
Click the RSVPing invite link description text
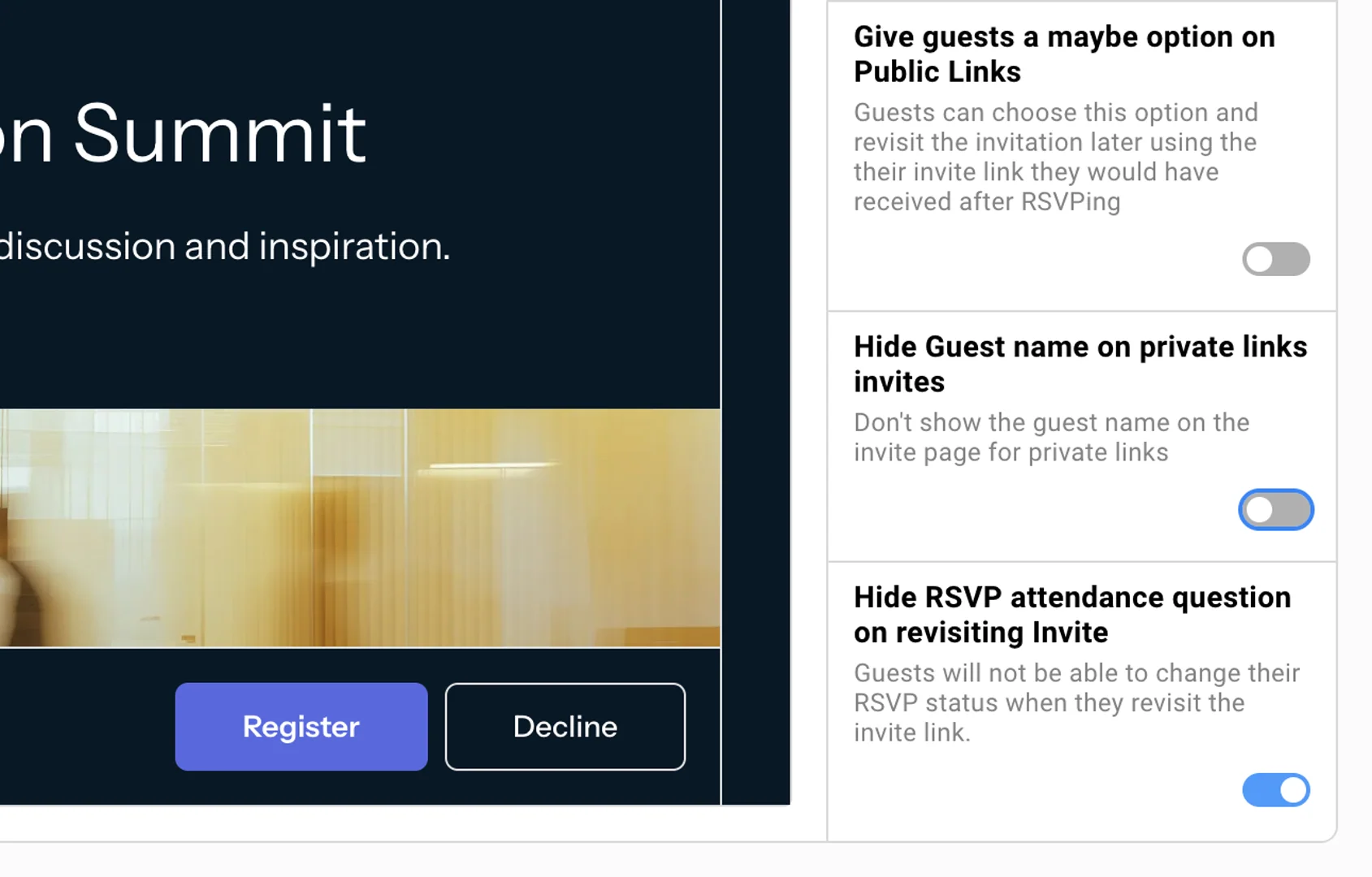click(x=1055, y=157)
